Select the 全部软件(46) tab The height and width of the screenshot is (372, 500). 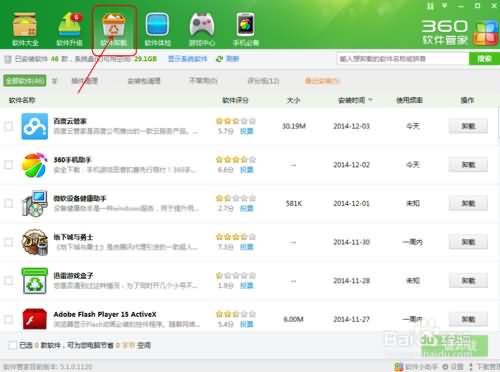click(25, 81)
